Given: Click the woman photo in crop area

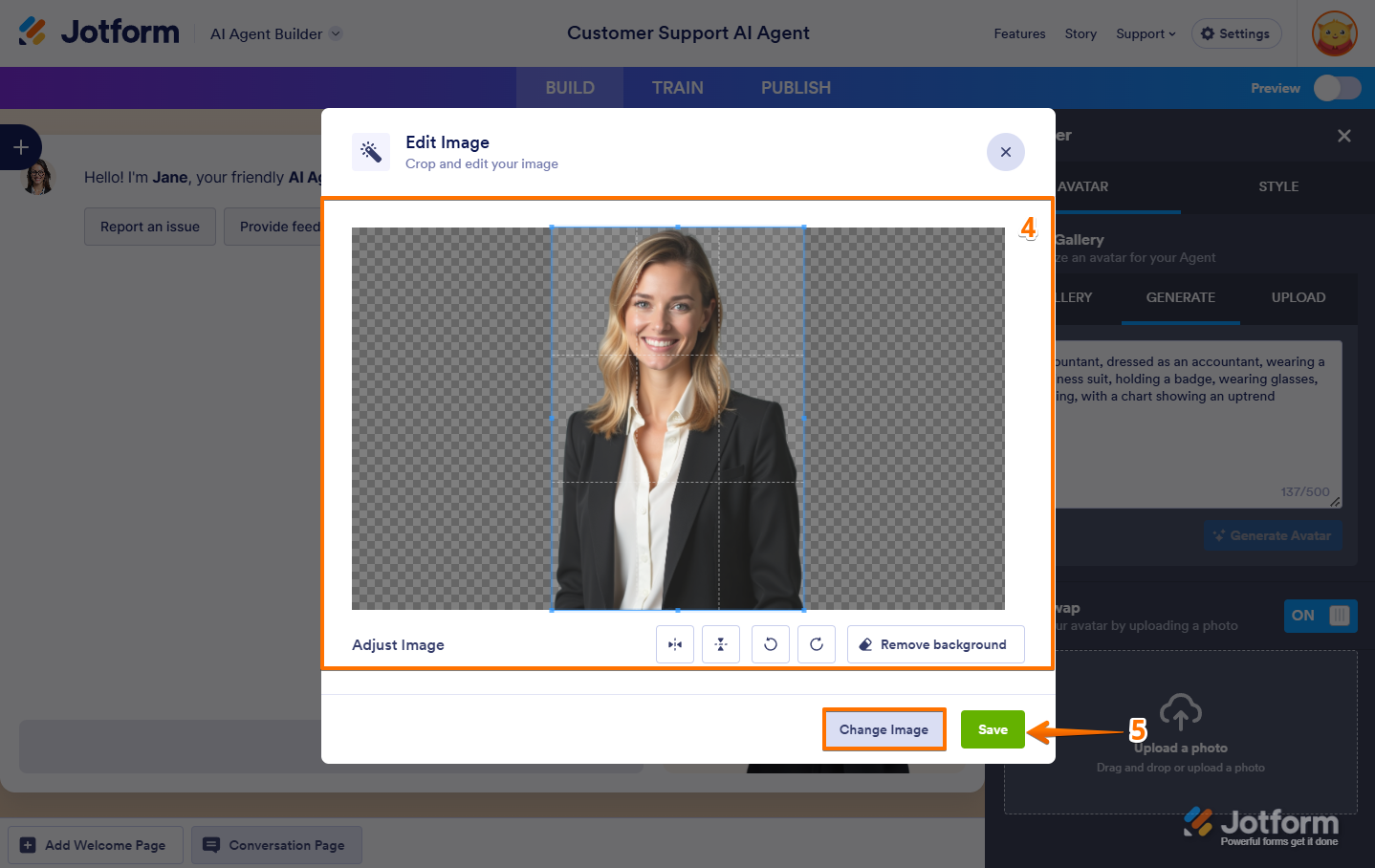Looking at the screenshot, I should coord(677,419).
